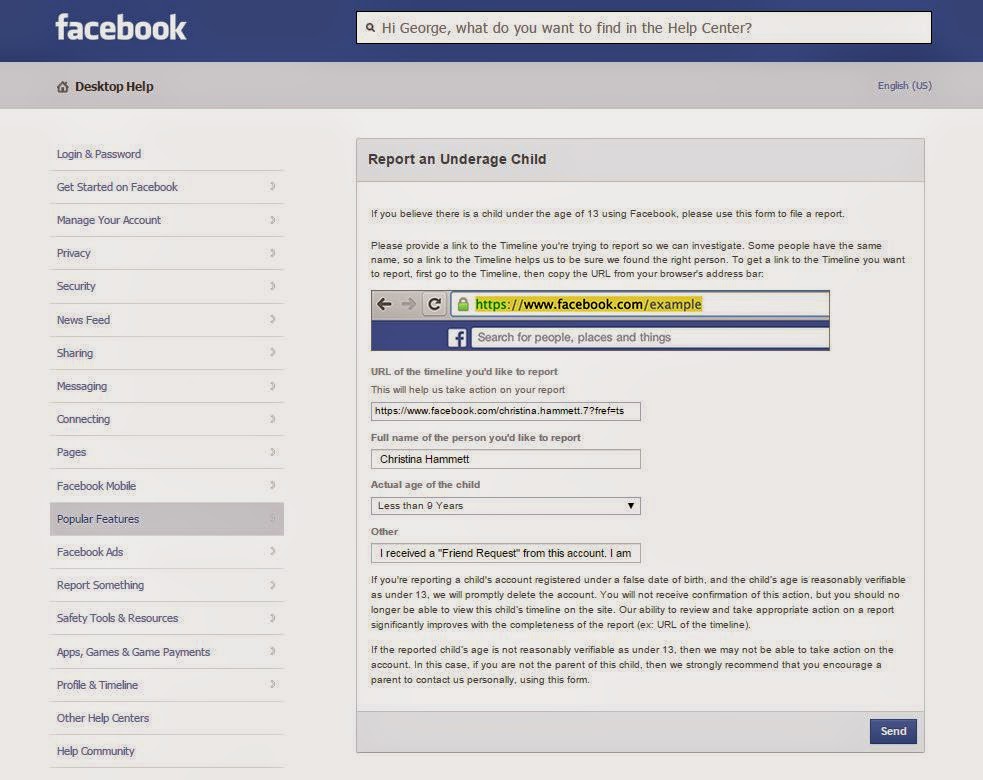The width and height of the screenshot is (983, 780).
Task: Click the reload icon in the example browser image
Action: coord(434,304)
